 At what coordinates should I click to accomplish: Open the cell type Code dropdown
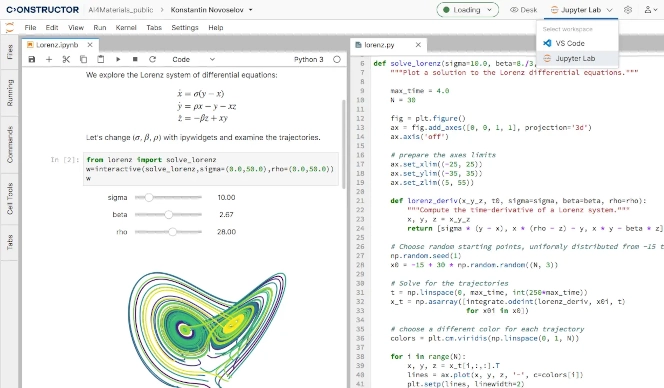[x=194, y=59]
